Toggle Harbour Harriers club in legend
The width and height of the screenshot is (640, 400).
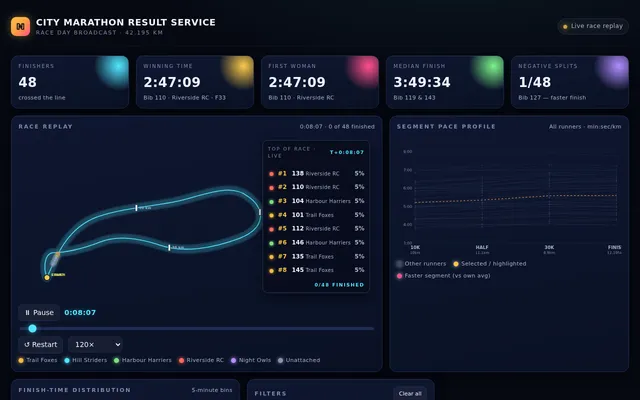tap(143, 360)
